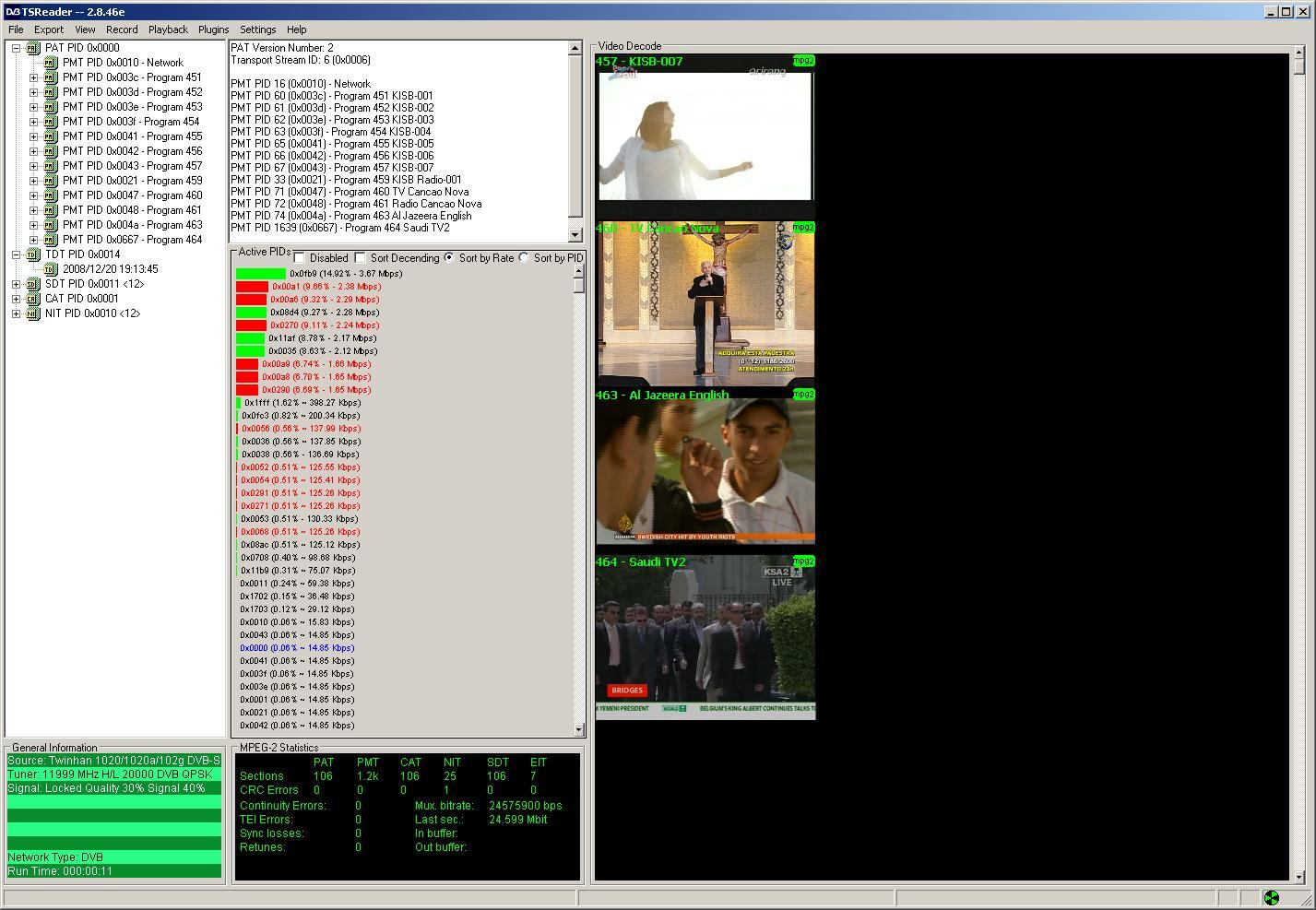The height and width of the screenshot is (910, 1316).
Task: Click the PMT icon beside Program 461
Action: 51,210
